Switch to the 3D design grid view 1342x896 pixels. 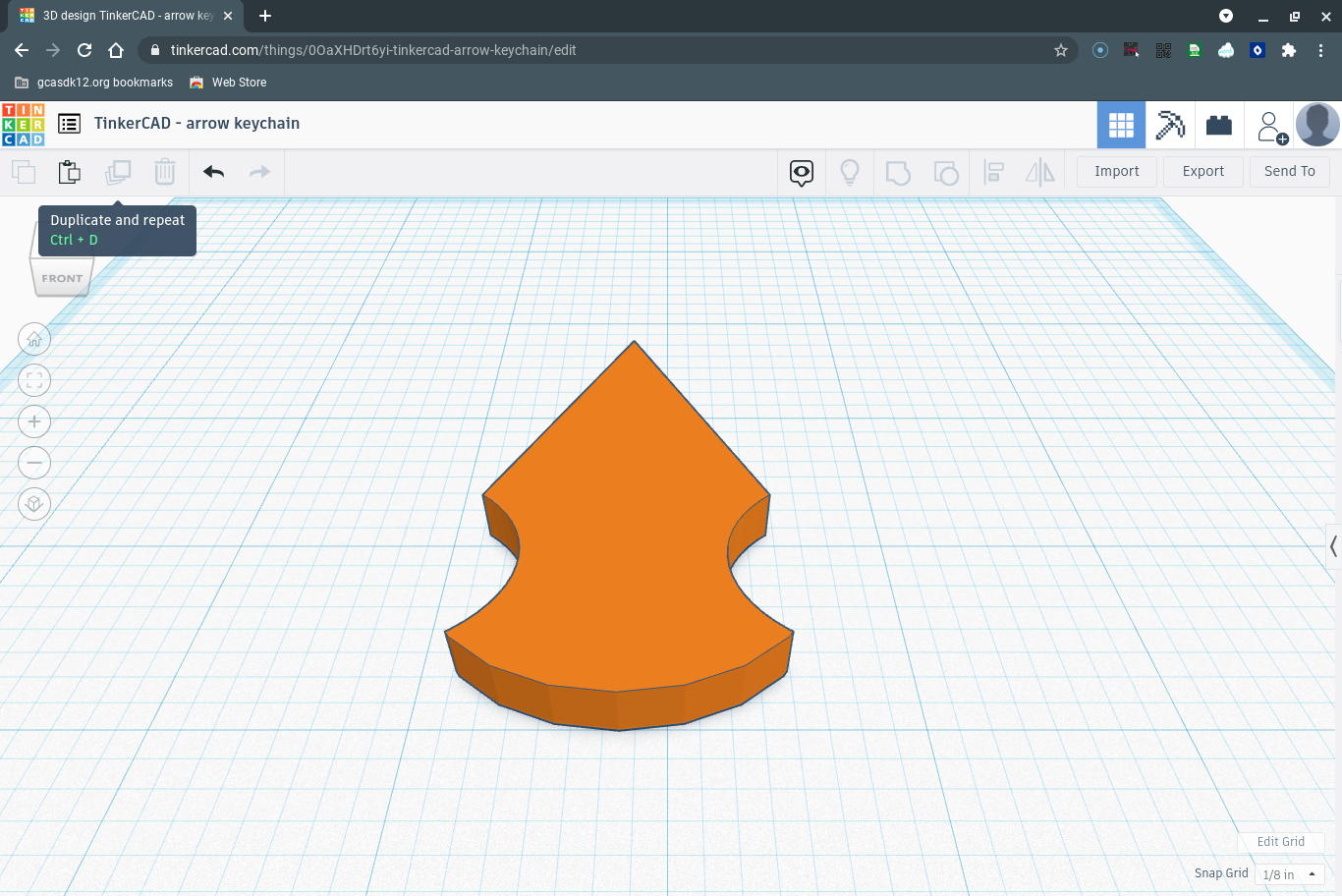(1121, 125)
